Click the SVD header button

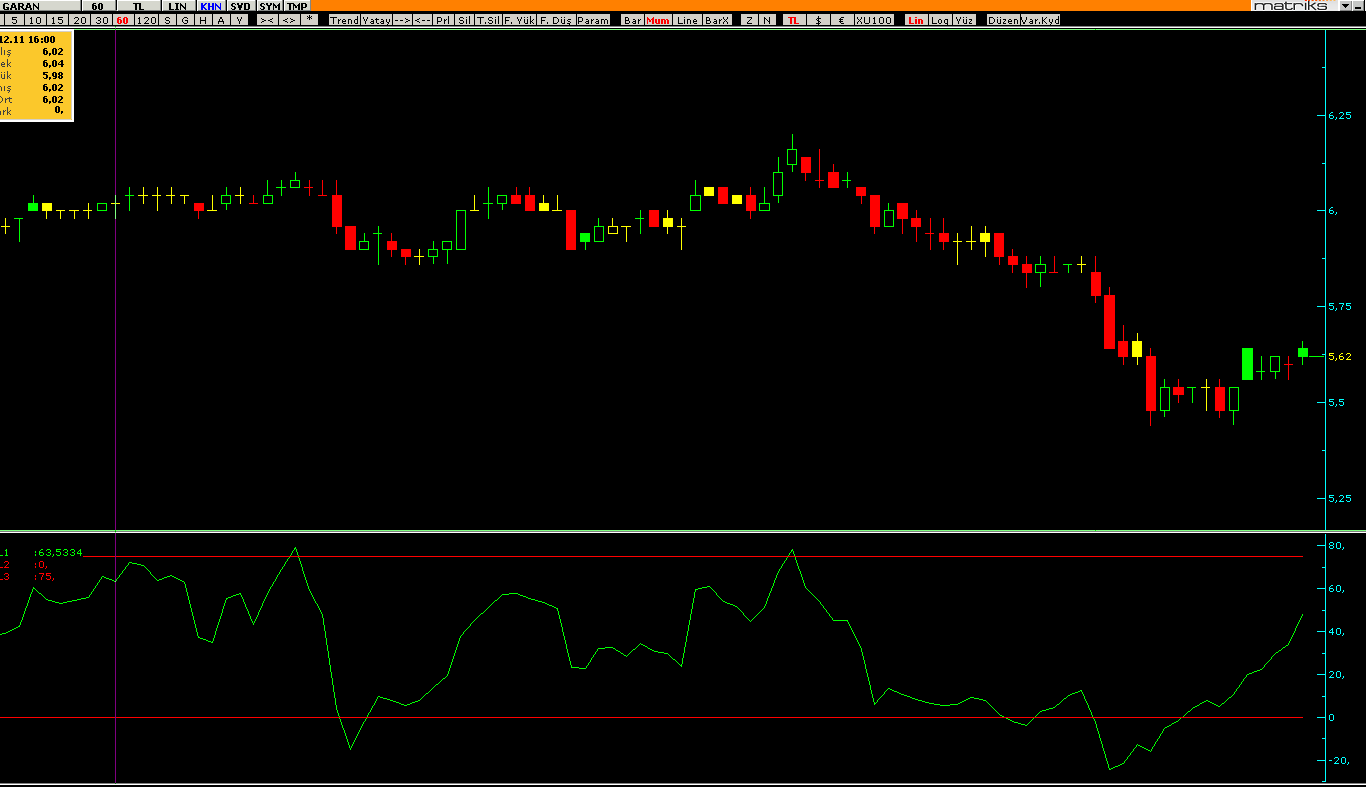(240, 6)
